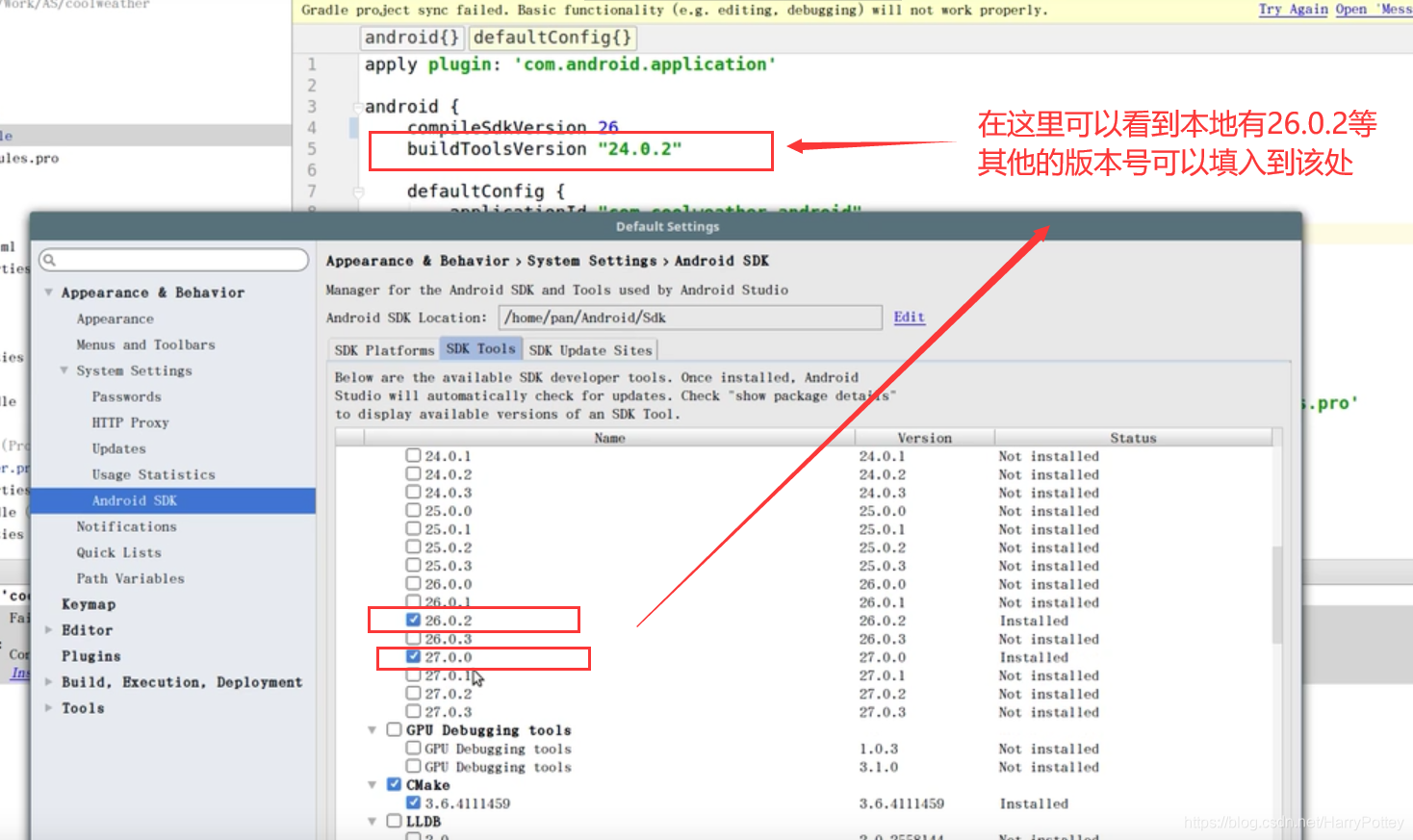Uncheck the CMake group checkbox

(x=394, y=784)
